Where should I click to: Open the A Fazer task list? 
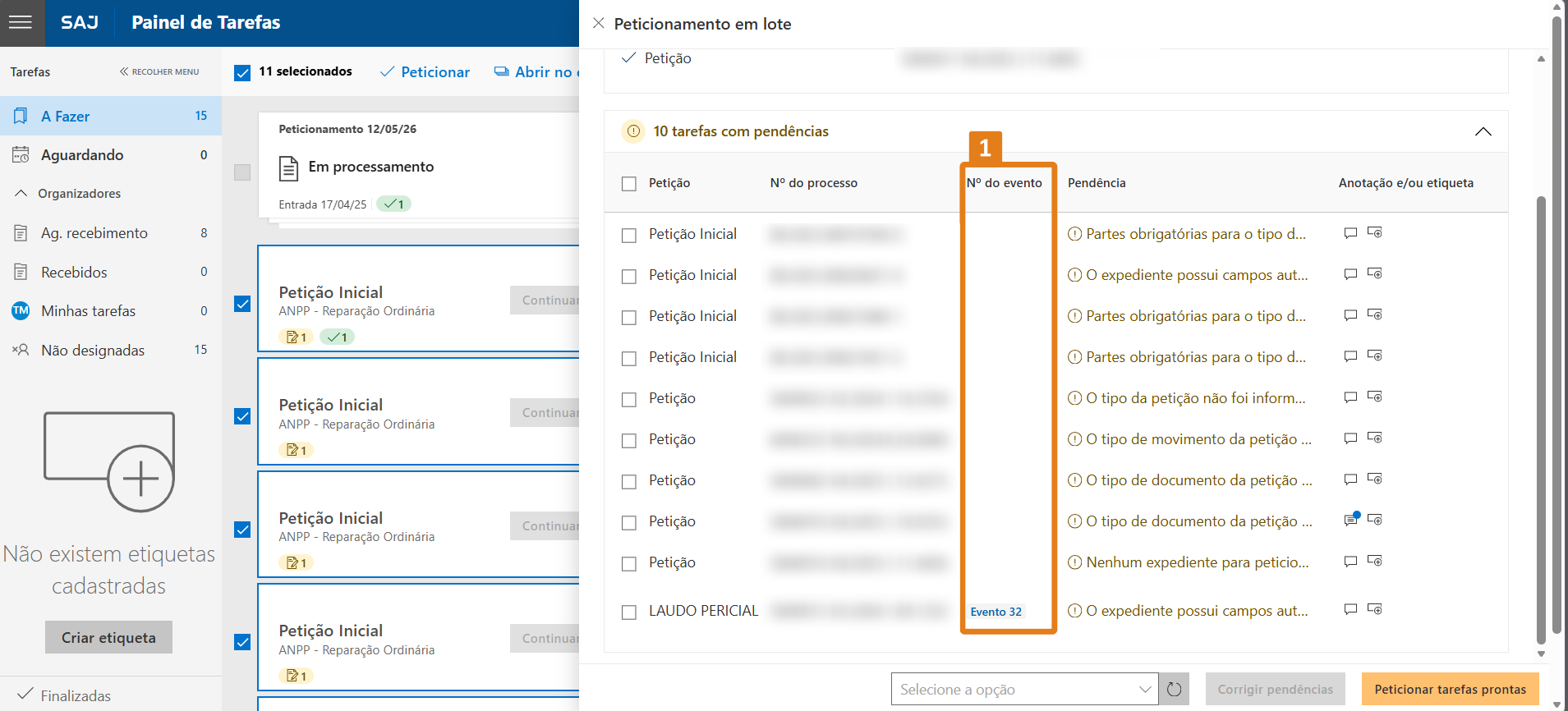(111, 116)
